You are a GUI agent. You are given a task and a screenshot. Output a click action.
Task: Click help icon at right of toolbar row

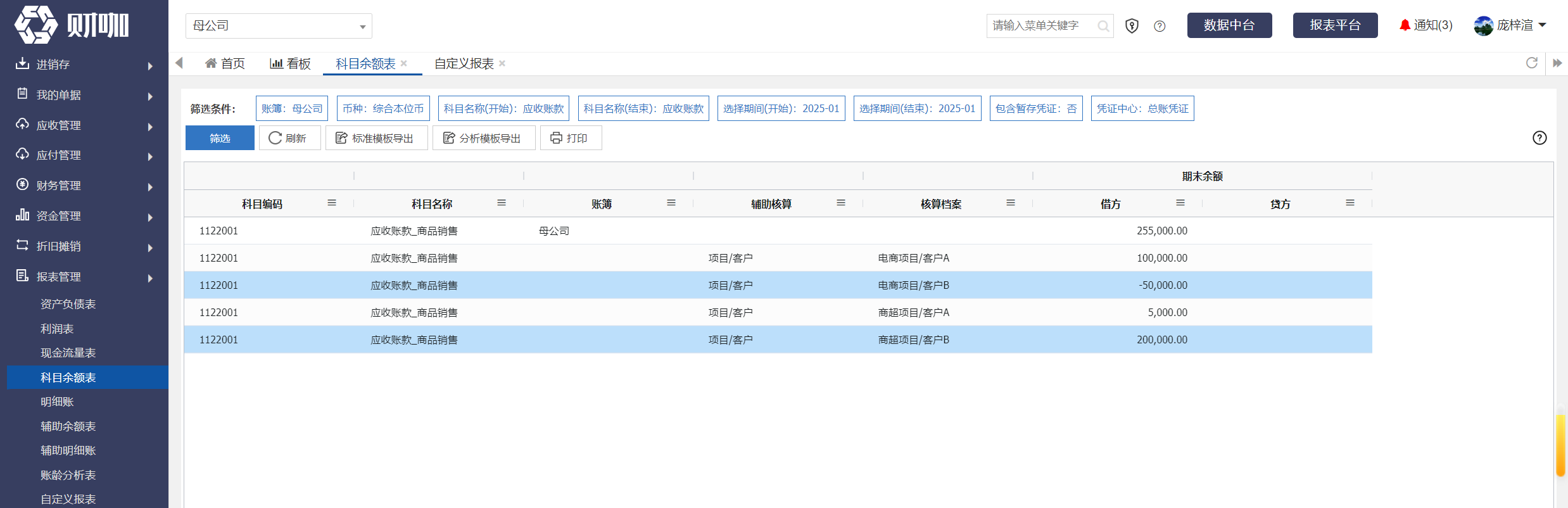click(1540, 138)
